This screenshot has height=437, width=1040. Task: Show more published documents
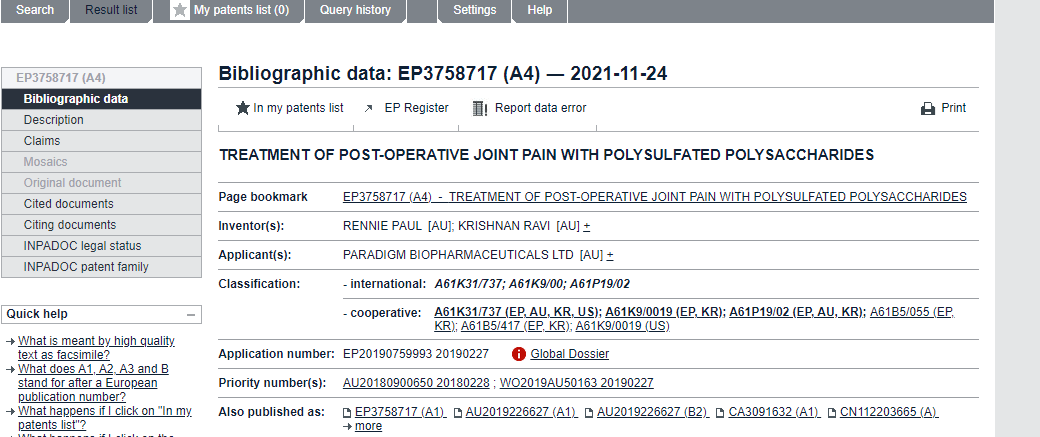click(368, 426)
